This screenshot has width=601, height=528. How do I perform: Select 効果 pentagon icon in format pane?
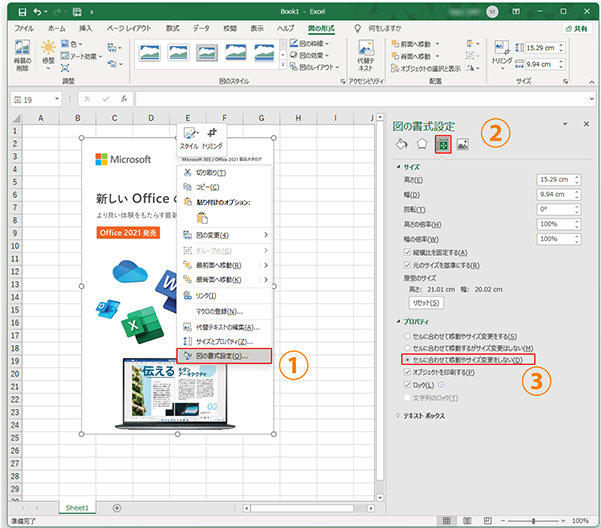click(x=422, y=144)
